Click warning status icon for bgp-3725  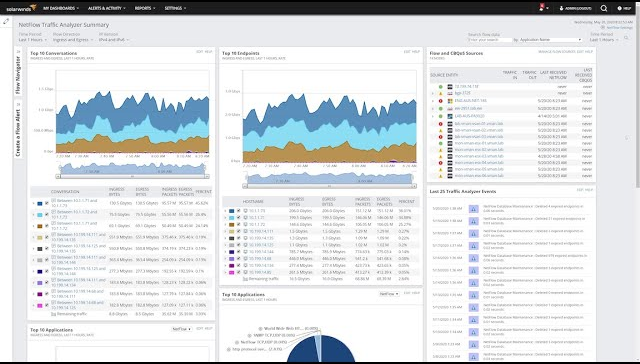(440, 93)
